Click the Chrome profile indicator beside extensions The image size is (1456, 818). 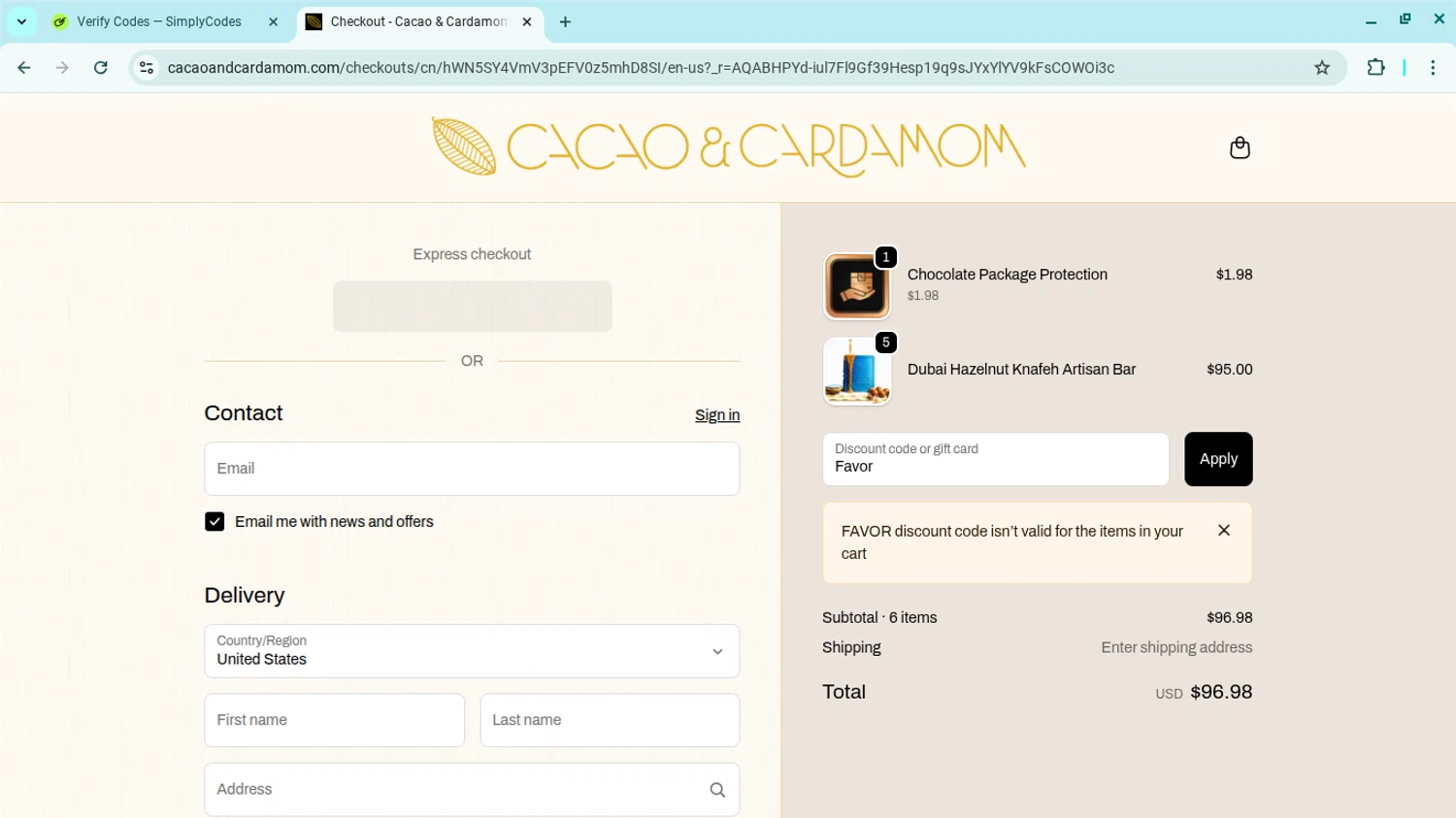tap(1405, 68)
